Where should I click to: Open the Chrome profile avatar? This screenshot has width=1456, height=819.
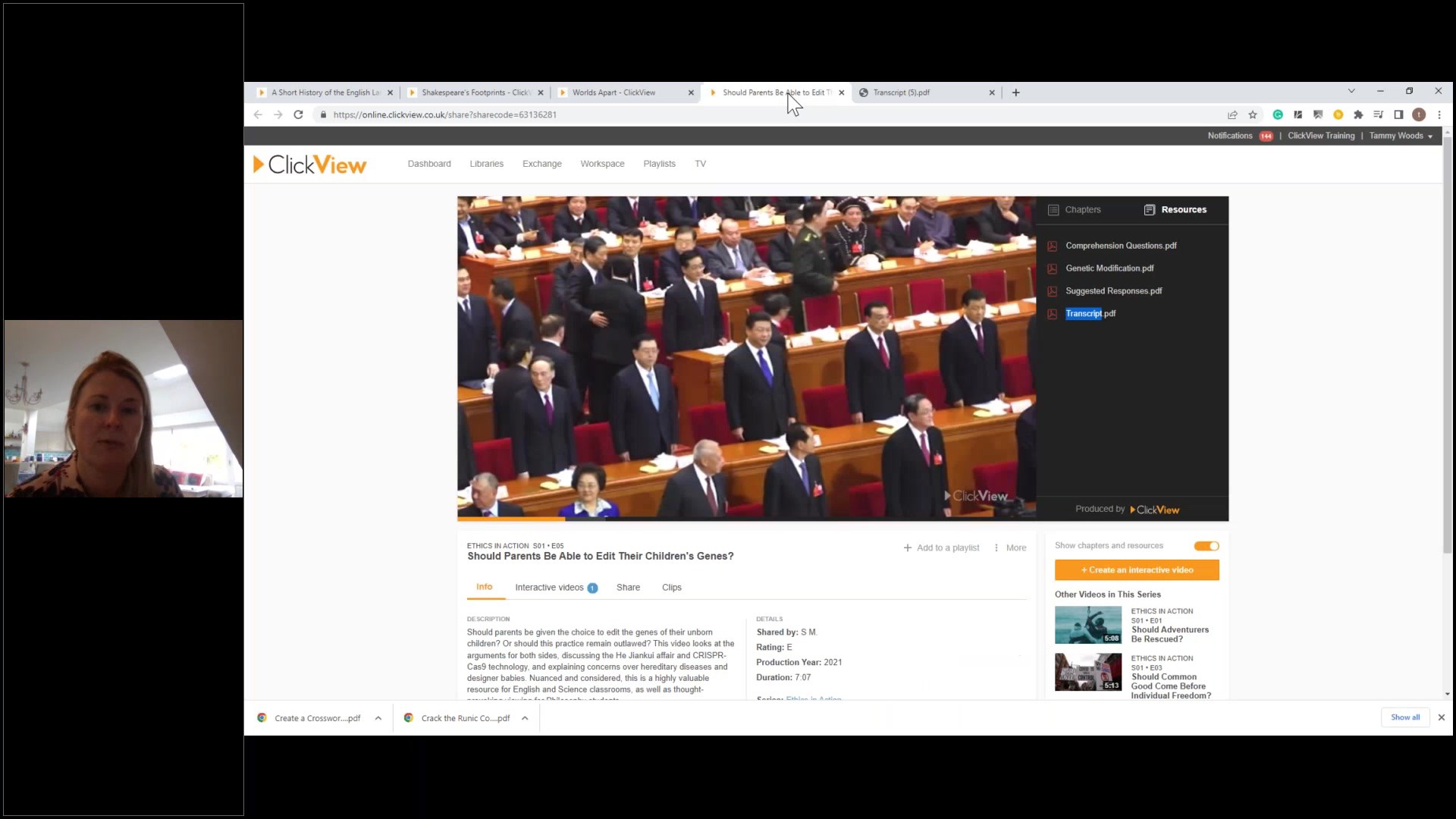coord(1419,115)
